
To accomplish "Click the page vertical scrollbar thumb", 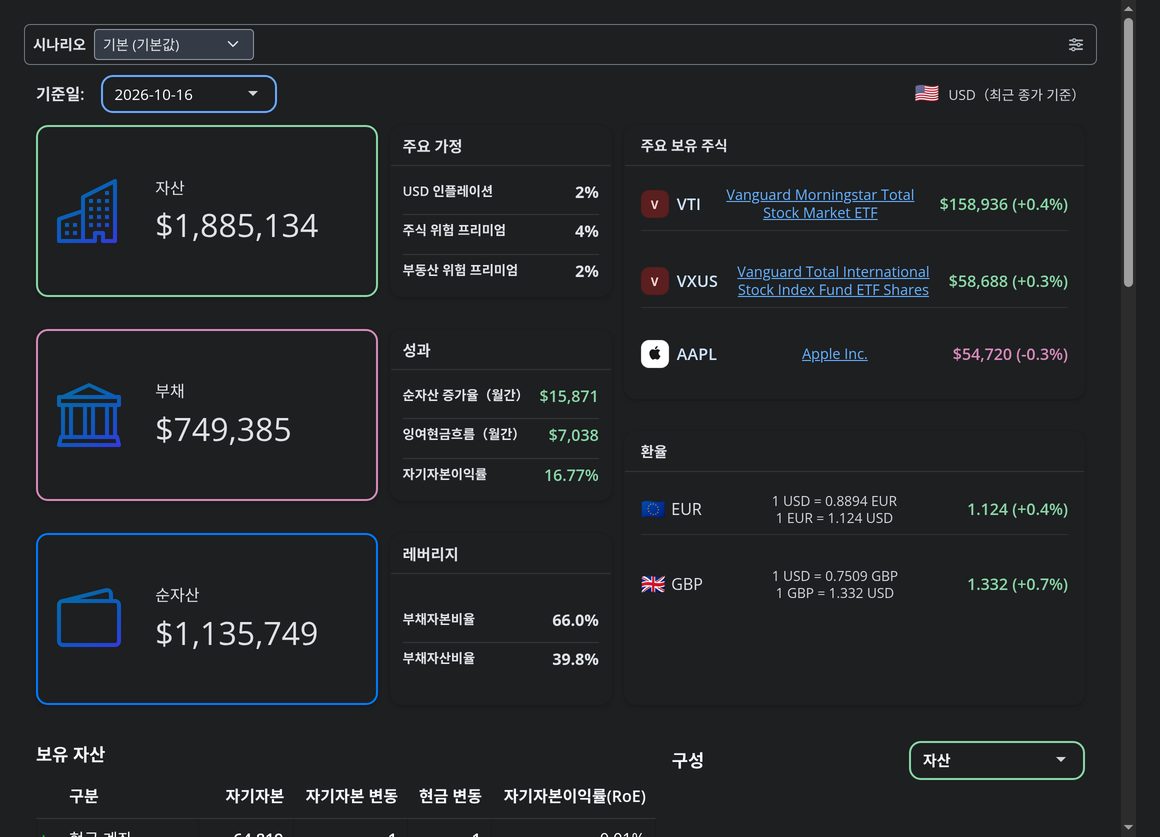I will point(1128,152).
